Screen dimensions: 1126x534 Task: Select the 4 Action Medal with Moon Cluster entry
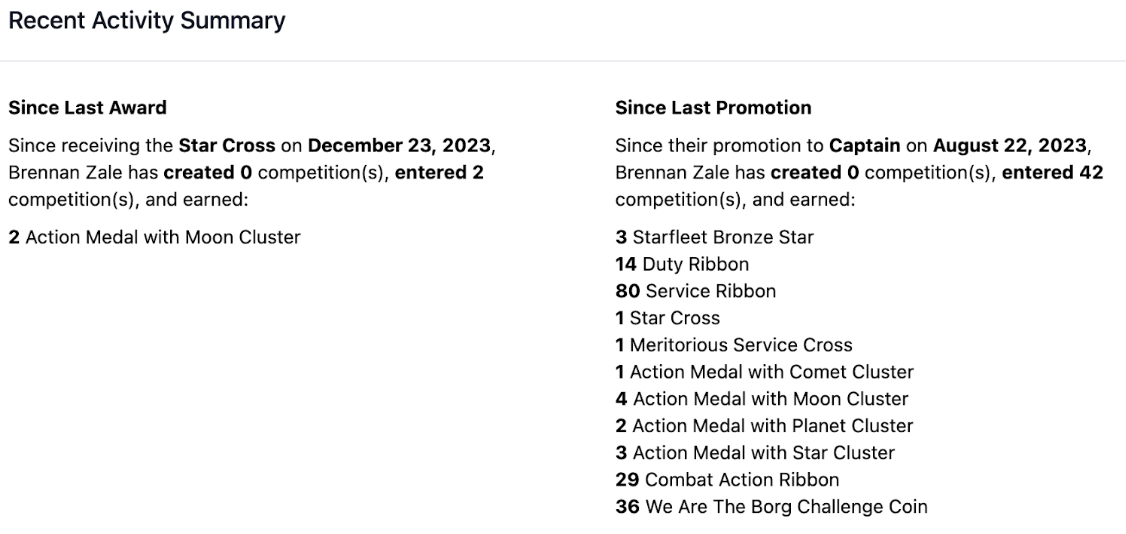(761, 399)
